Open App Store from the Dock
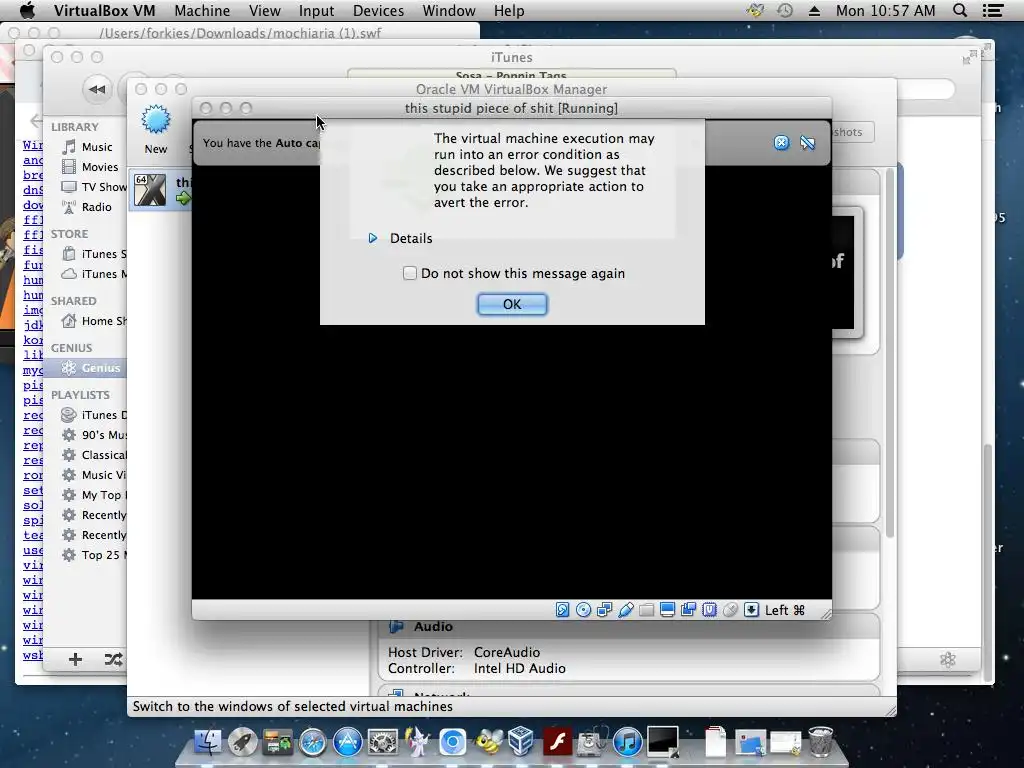The image size is (1024, 768). pyautogui.click(x=348, y=743)
